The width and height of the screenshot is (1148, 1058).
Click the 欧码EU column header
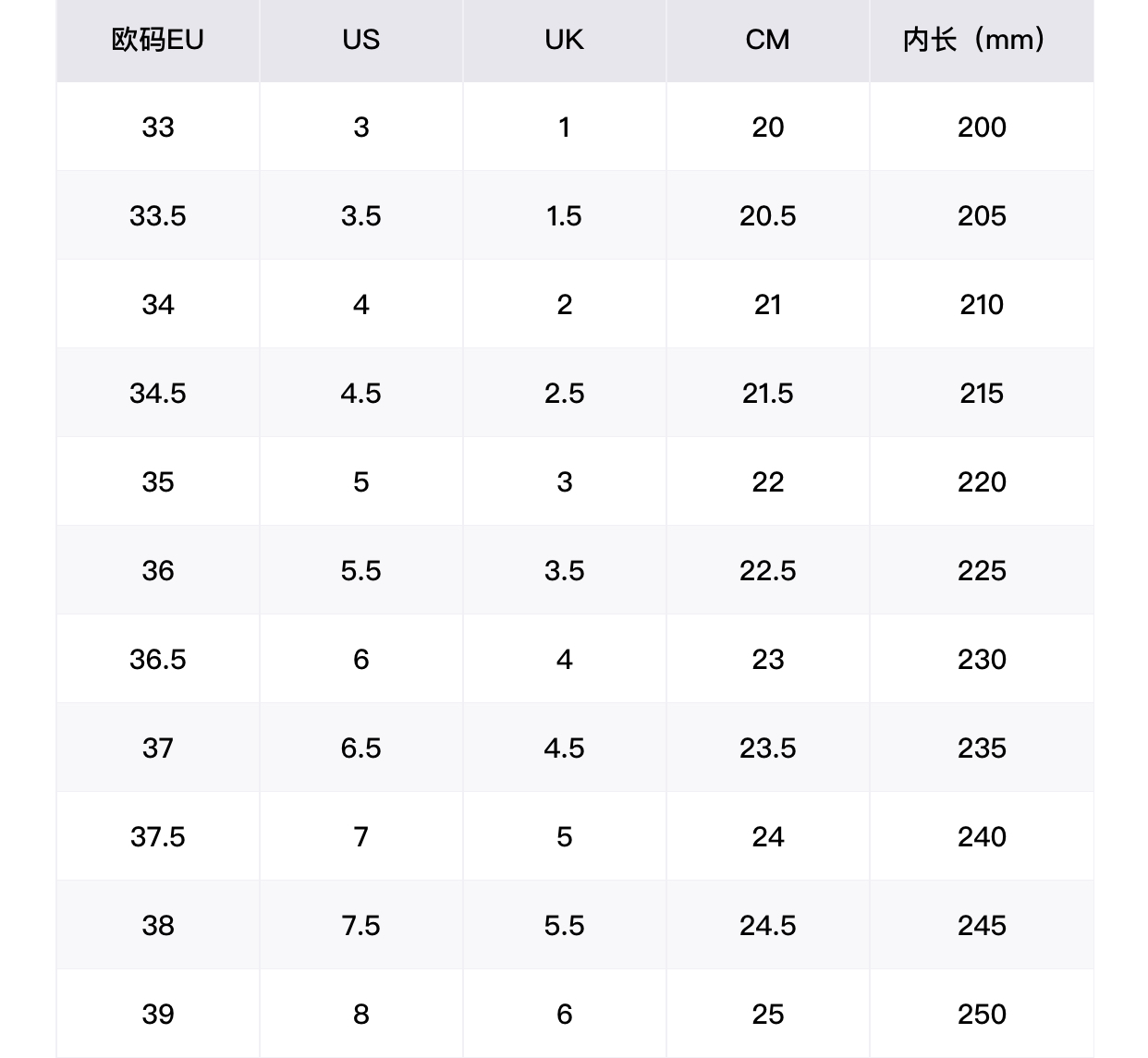coord(157,40)
